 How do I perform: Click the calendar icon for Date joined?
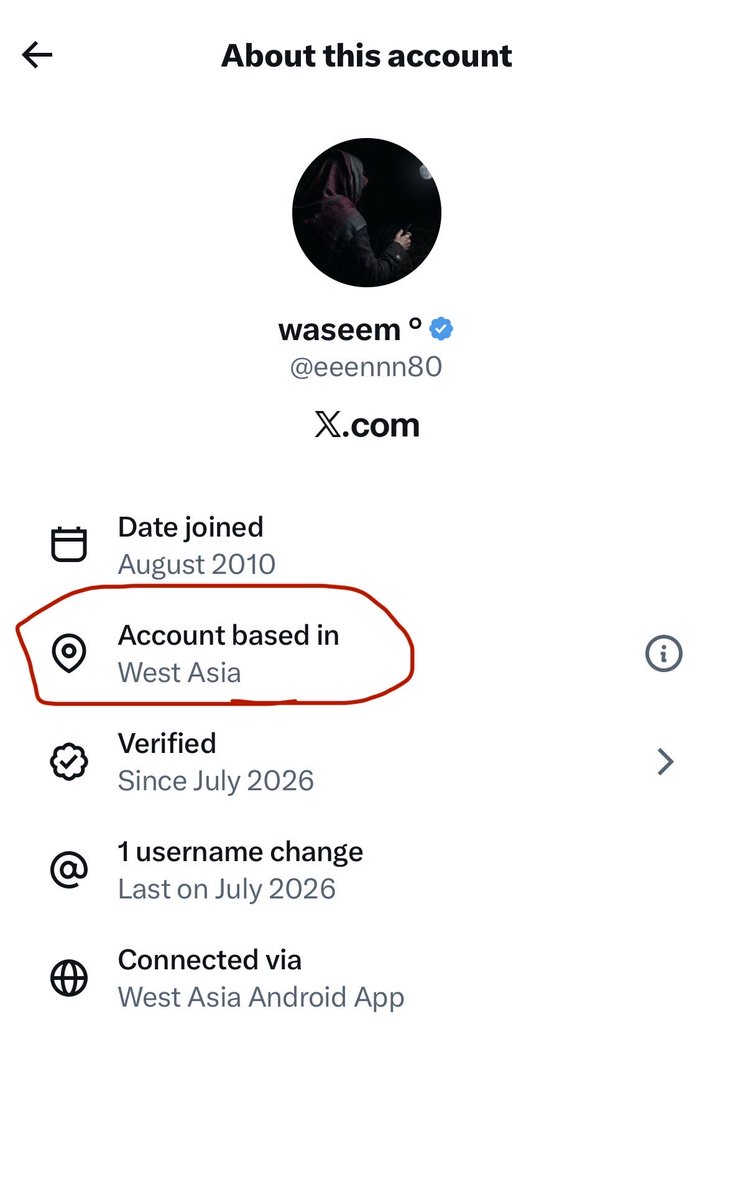[x=69, y=545]
